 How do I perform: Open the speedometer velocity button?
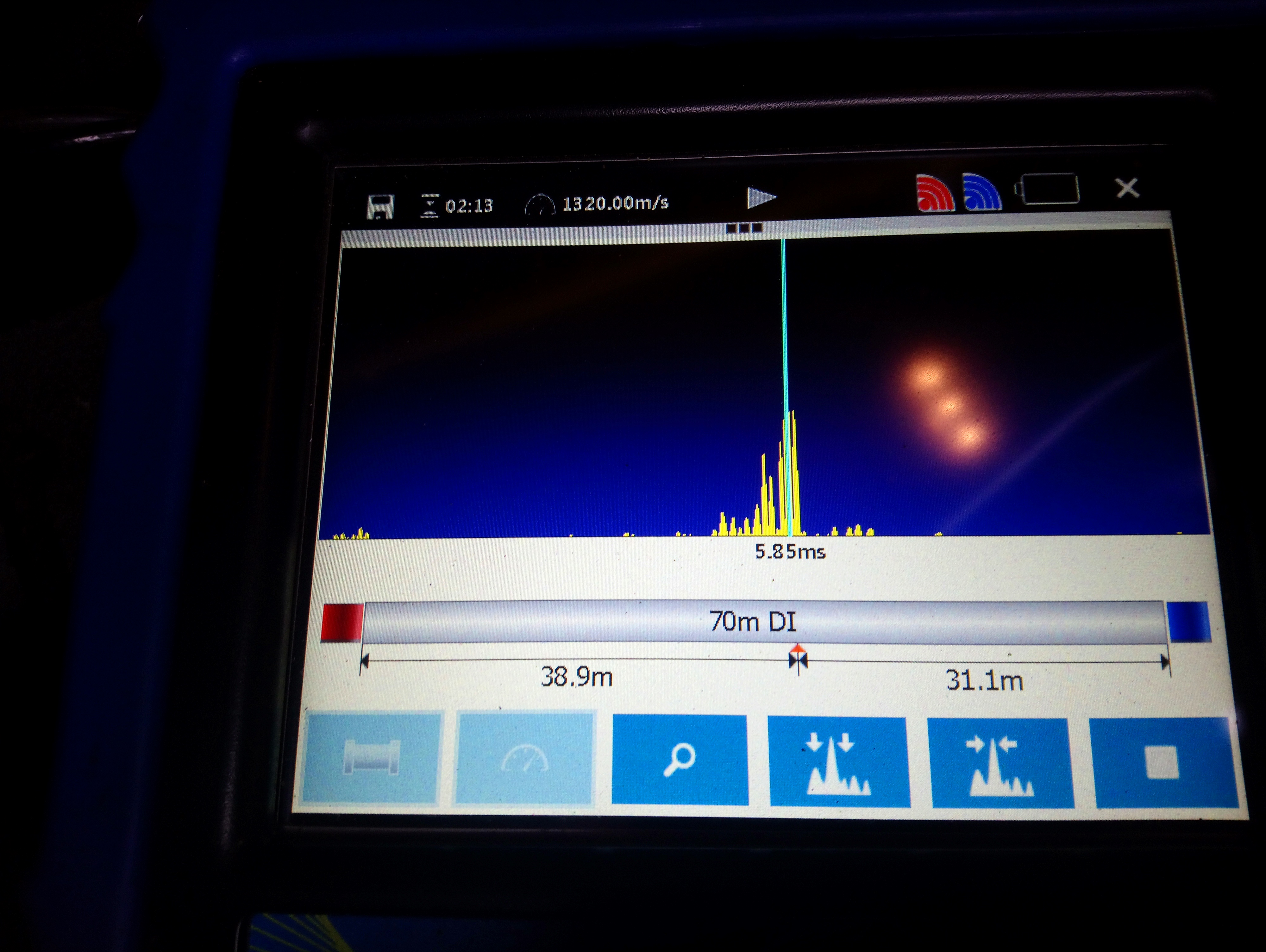pyautogui.click(x=524, y=757)
